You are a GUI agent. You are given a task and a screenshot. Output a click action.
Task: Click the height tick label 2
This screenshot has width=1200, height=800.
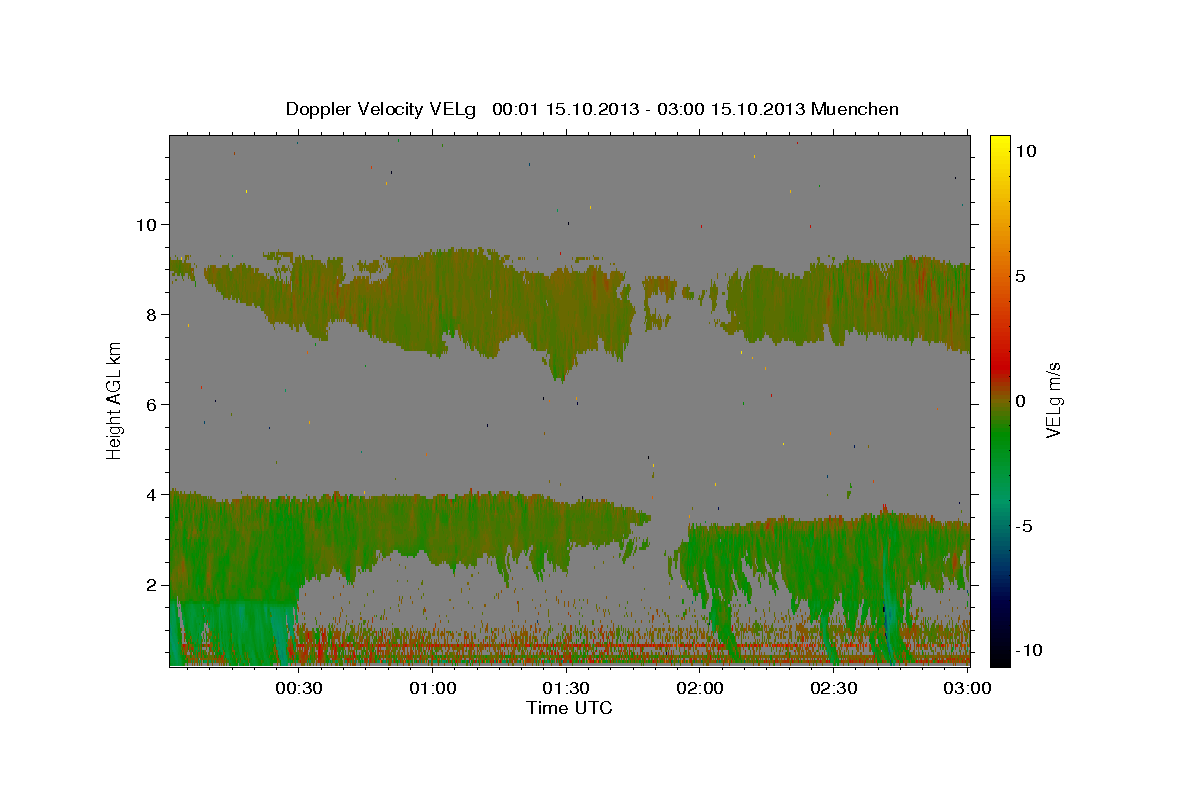[153, 584]
